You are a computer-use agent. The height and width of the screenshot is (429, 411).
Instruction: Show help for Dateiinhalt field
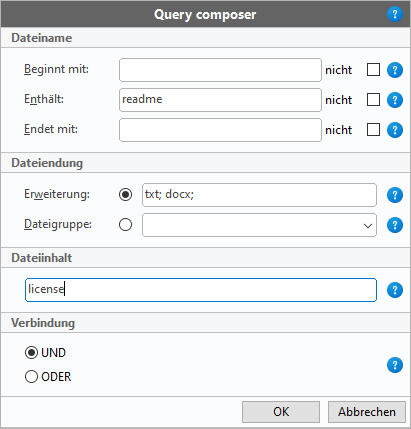tap(395, 290)
